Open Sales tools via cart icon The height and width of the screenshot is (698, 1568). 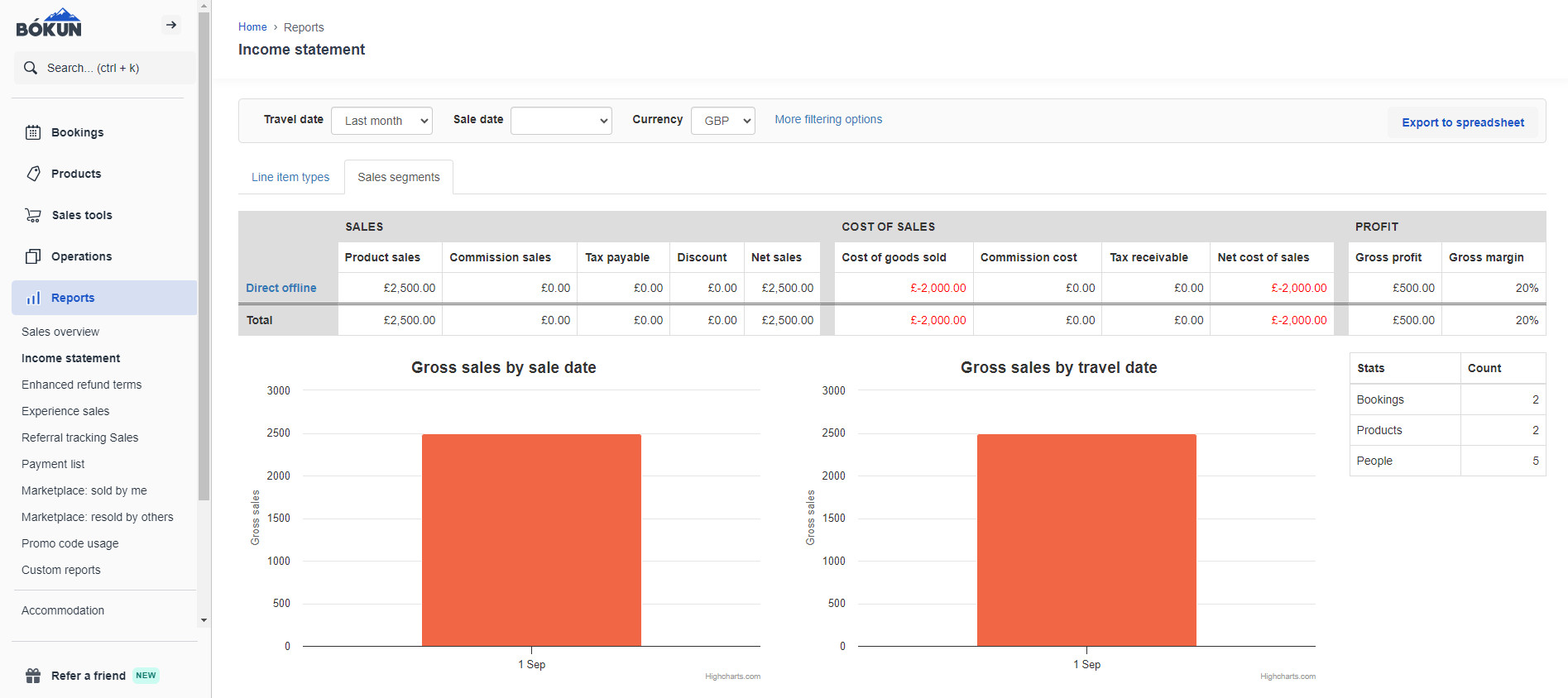[x=33, y=215]
